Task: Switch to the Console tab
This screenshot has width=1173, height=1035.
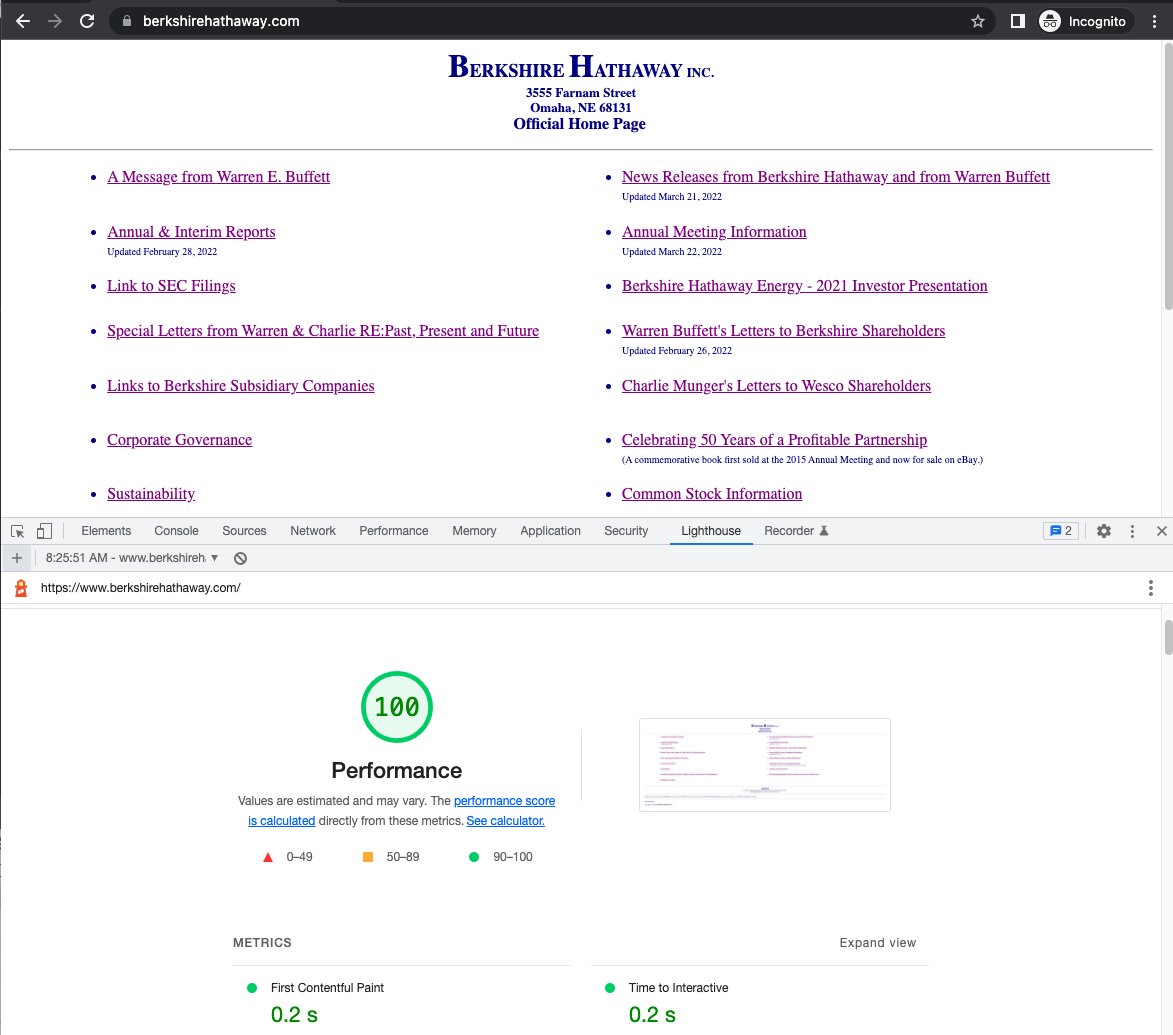Action: [x=176, y=531]
